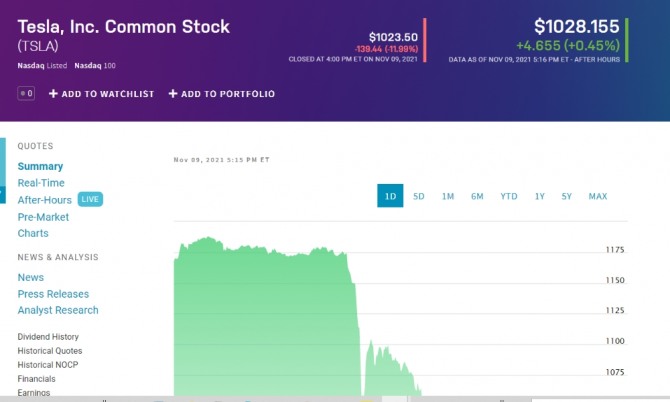
Task: Show the 1M chart range
Action: 448,196
